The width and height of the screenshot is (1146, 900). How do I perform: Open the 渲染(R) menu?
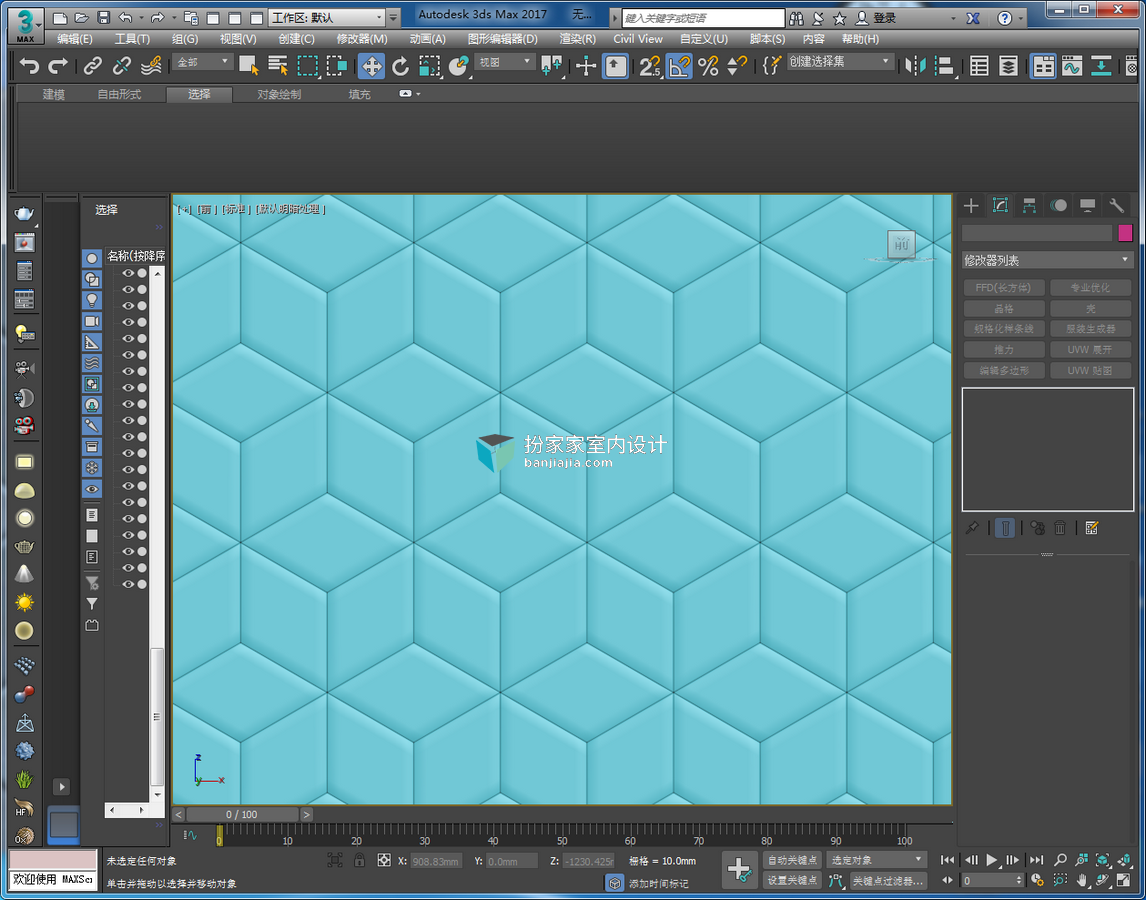577,39
